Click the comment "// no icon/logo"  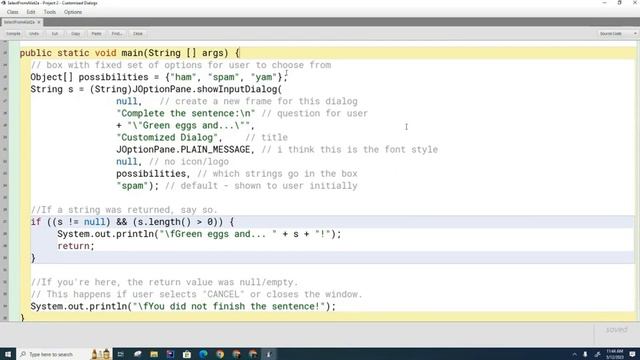(189, 162)
